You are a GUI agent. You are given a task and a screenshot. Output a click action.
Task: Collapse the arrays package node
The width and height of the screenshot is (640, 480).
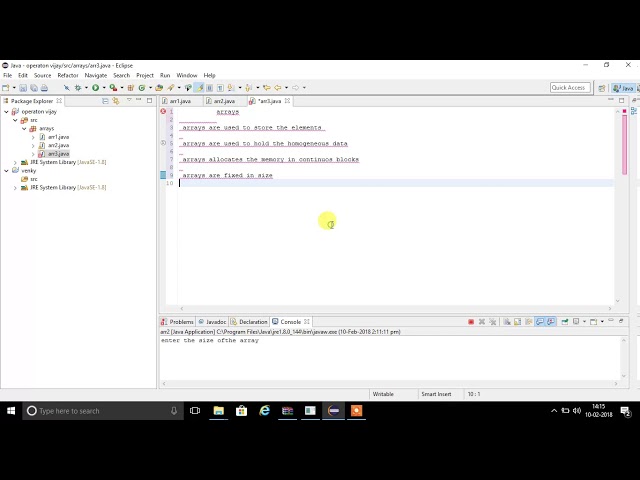pos(24,129)
